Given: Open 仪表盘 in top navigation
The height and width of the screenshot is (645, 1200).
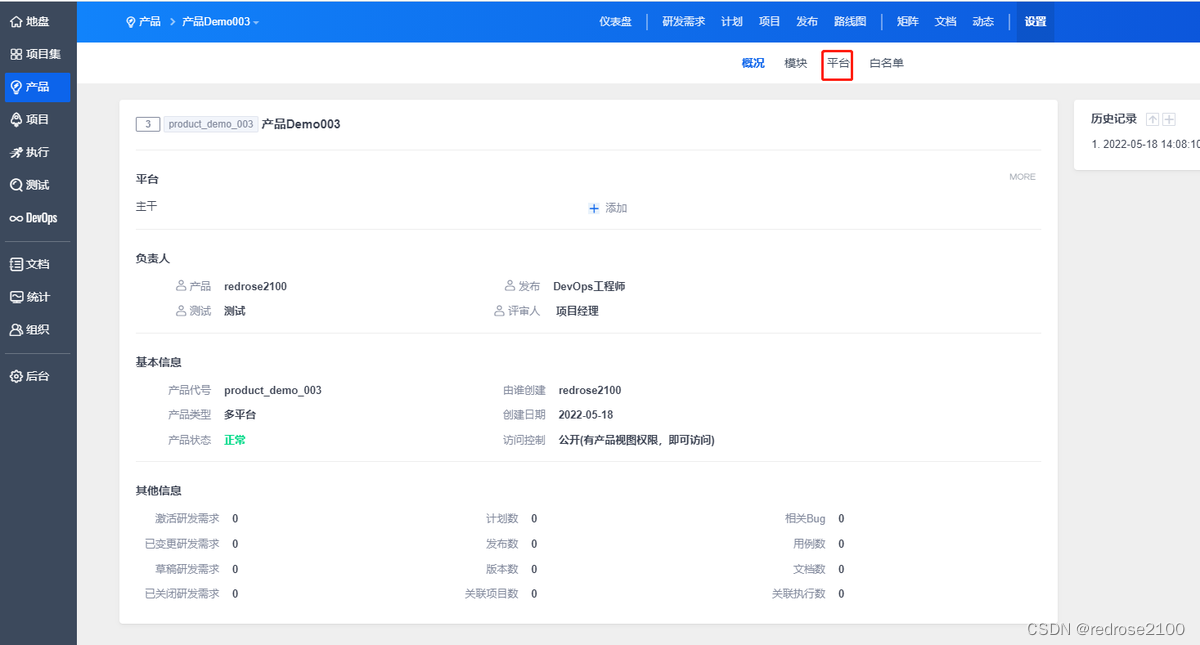Looking at the screenshot, I should [615, 21].
